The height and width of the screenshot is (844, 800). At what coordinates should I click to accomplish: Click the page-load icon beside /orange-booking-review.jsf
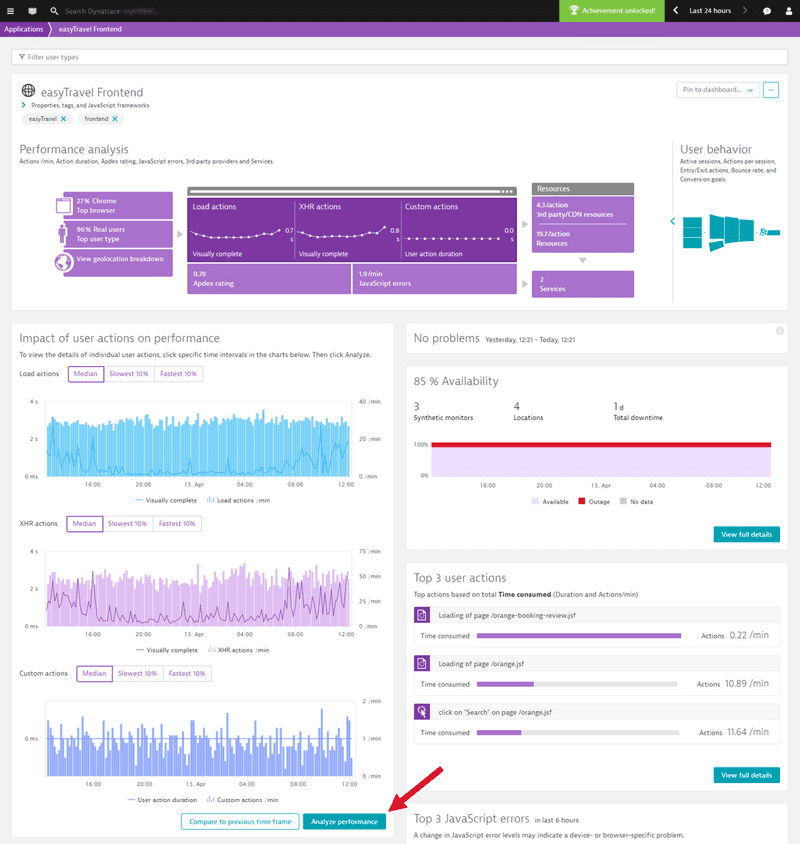click(420, 614)
